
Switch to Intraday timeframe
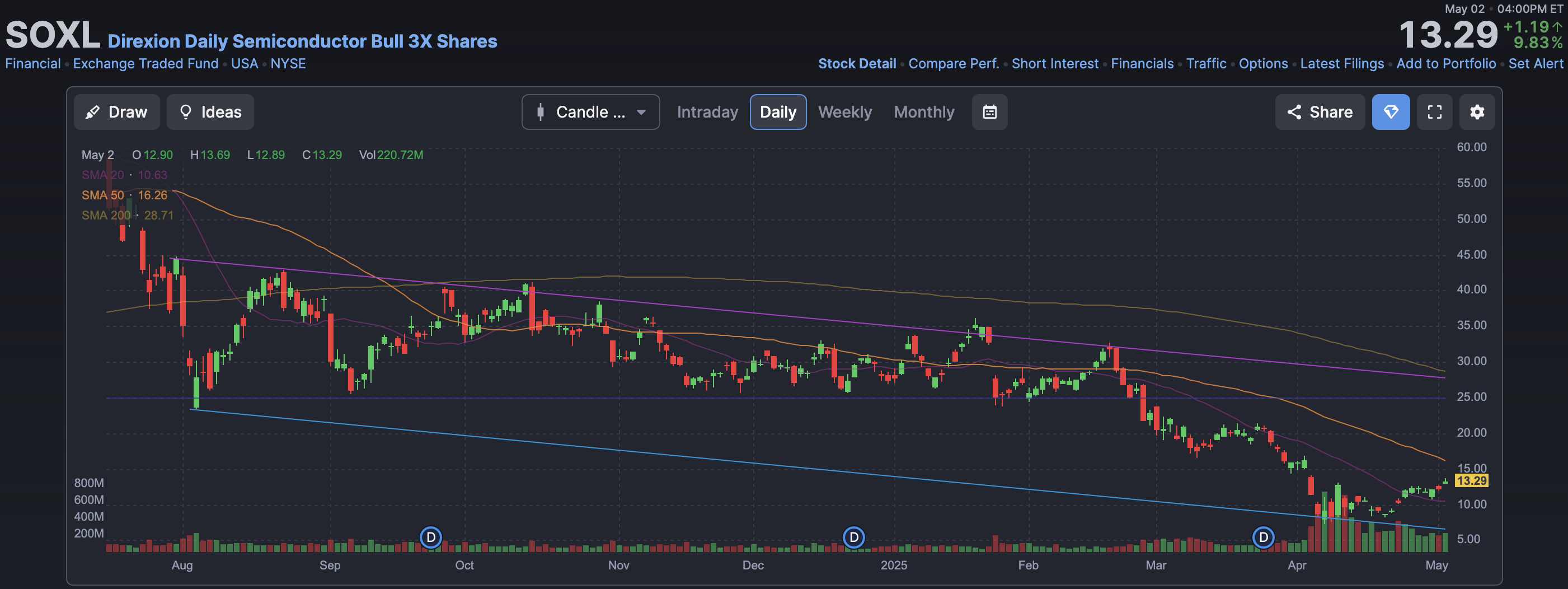coord(707,112)
